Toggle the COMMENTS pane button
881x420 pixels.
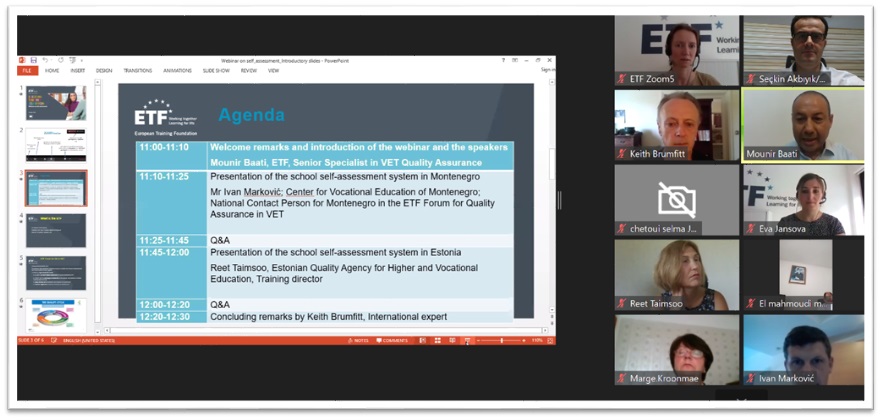[x=392, y=340]
